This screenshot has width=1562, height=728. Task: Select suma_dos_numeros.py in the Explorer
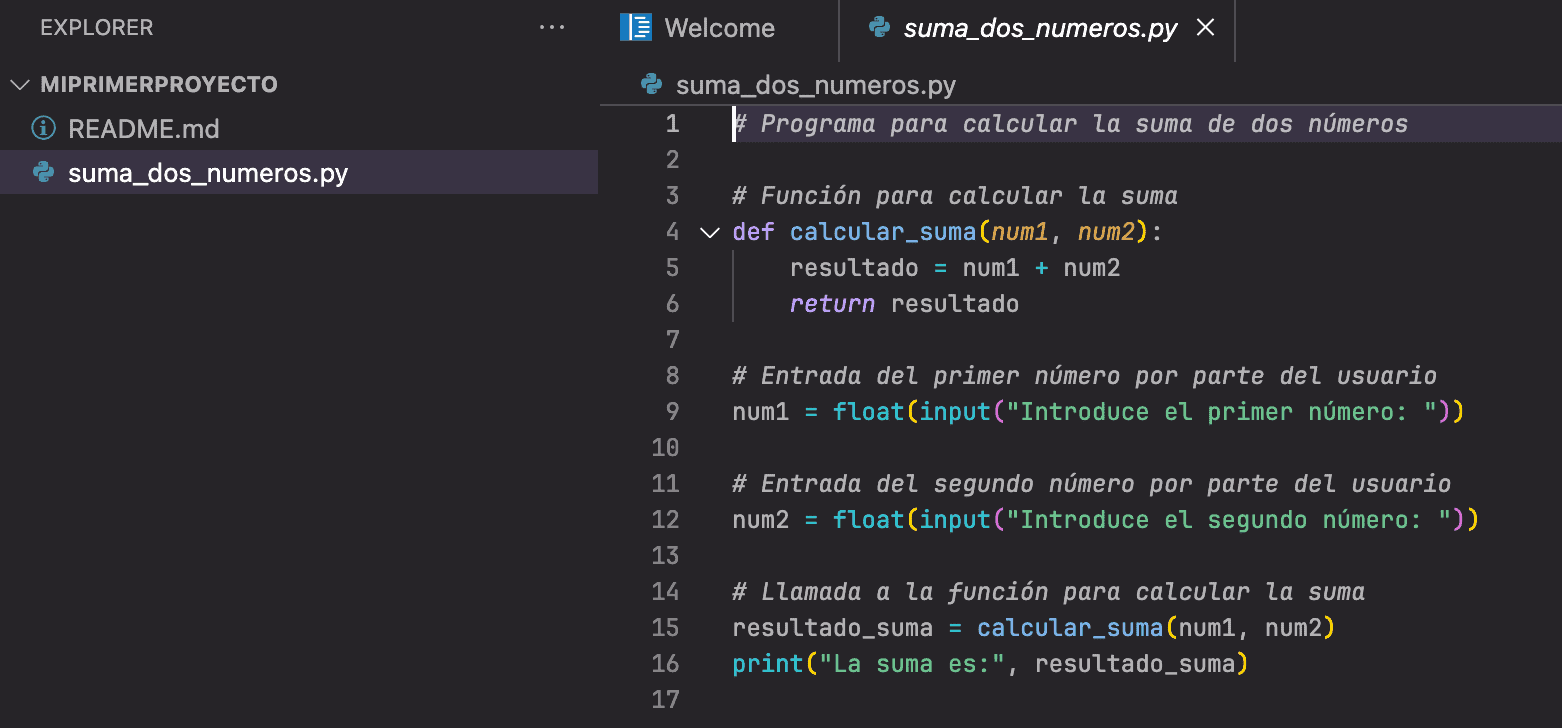208,172
